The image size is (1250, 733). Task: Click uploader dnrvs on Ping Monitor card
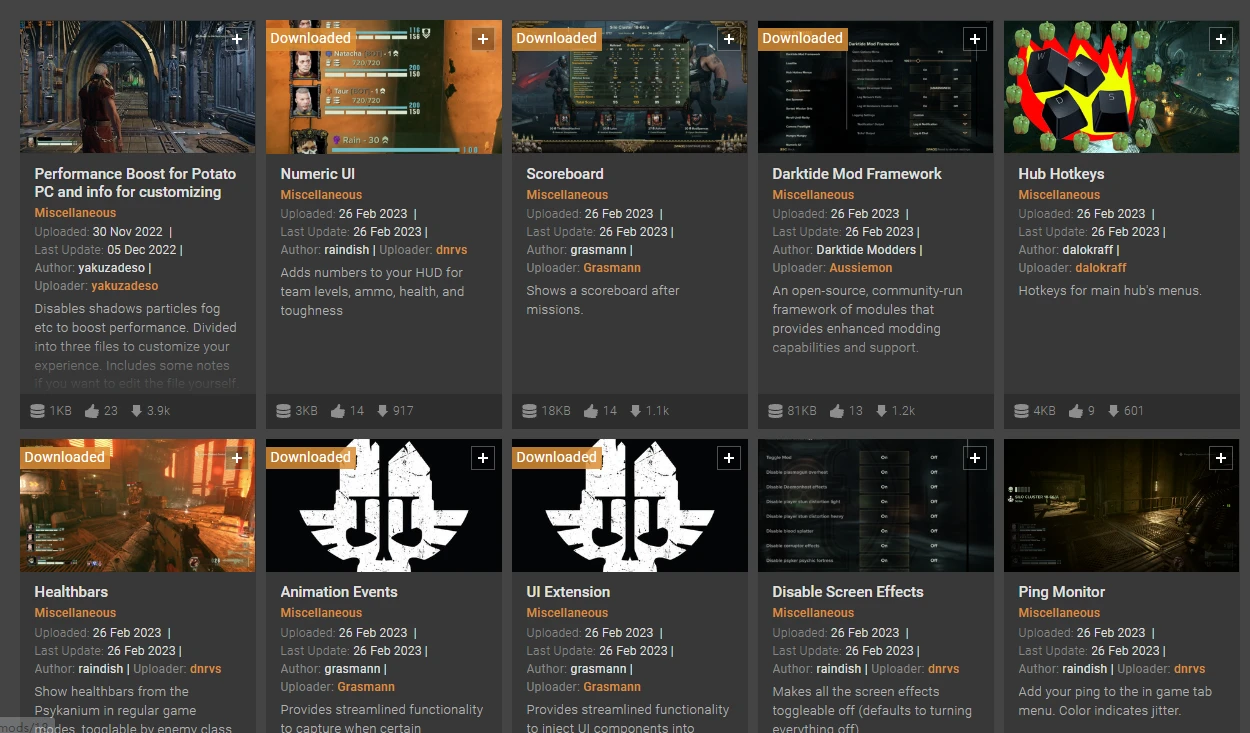coord(1190,669)
